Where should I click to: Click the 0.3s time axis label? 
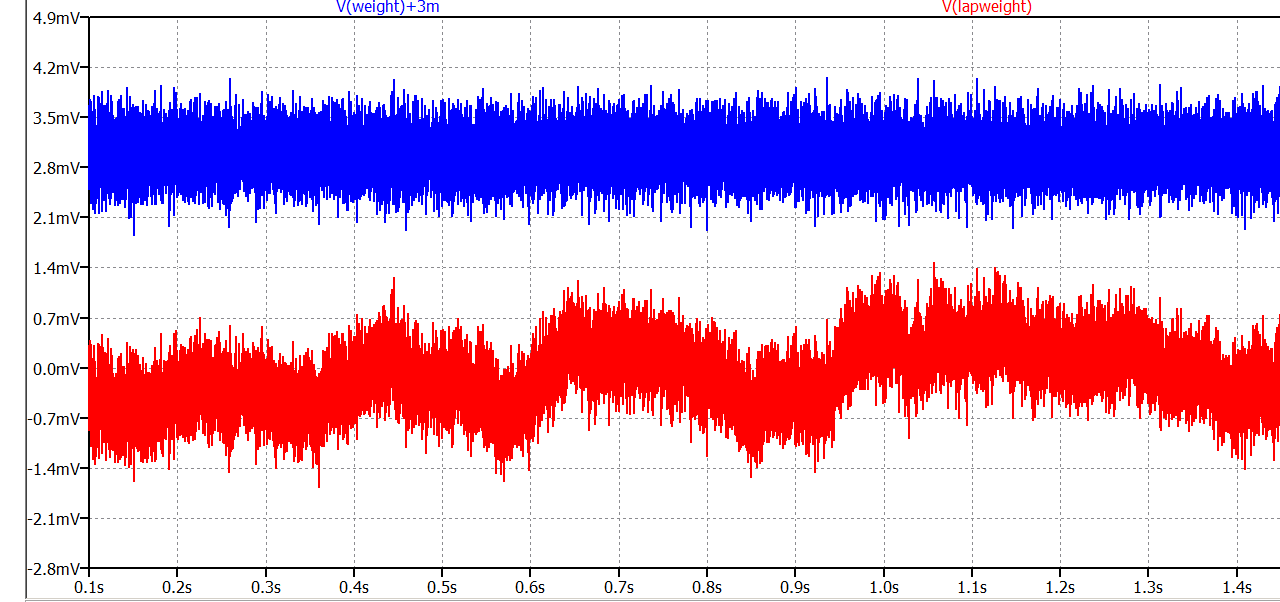click(x=266, y=586)
